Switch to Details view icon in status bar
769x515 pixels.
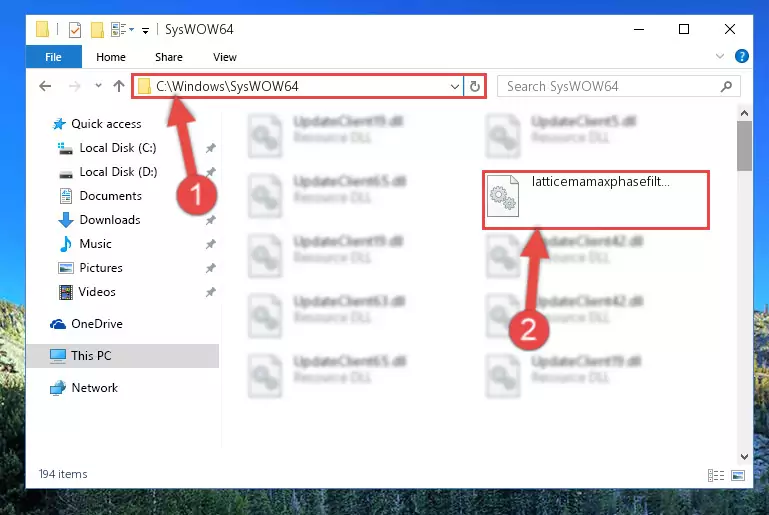[x=716, y=475]
